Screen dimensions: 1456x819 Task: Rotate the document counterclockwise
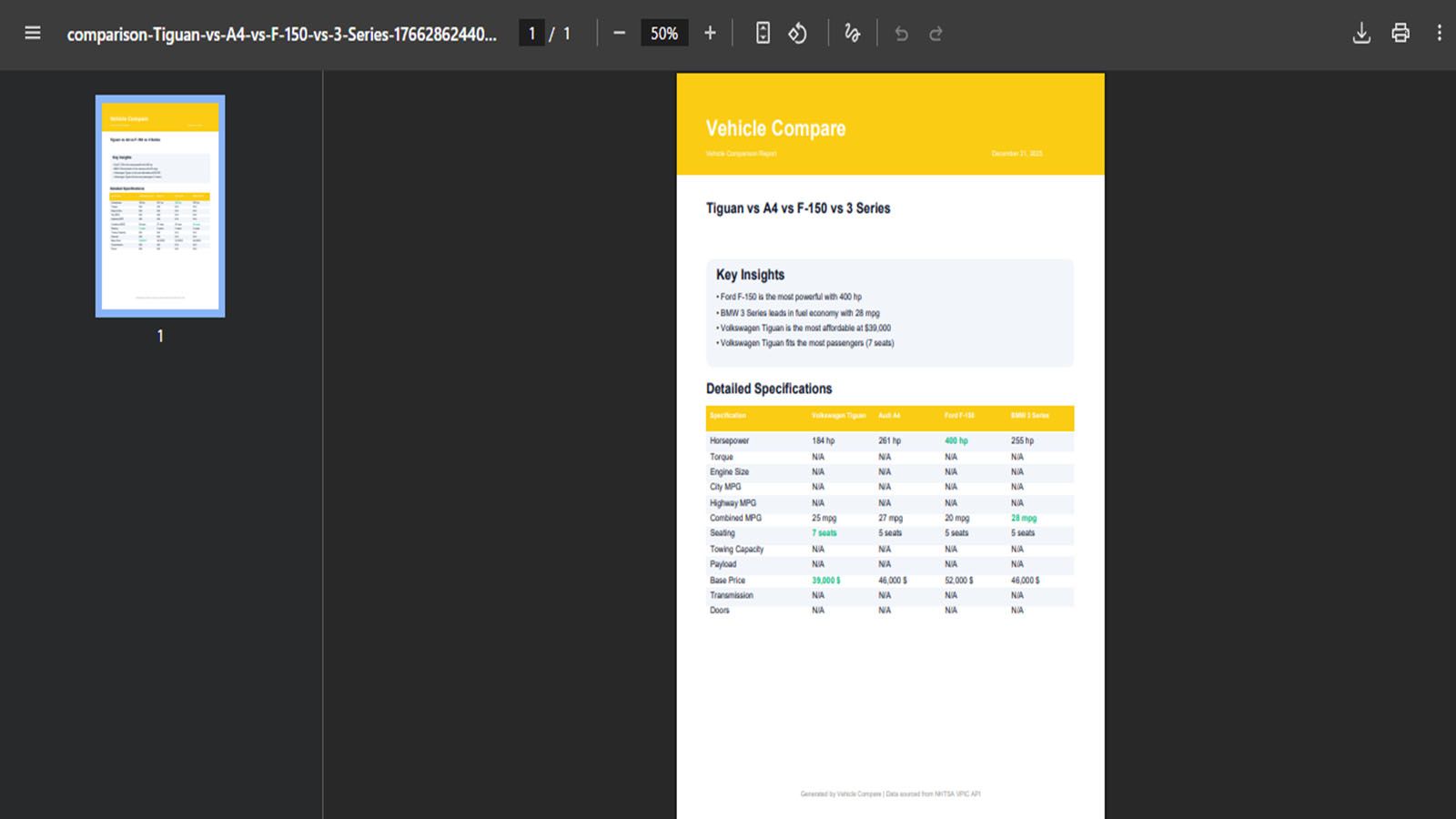pyautogui.click(x=797, y=34)
